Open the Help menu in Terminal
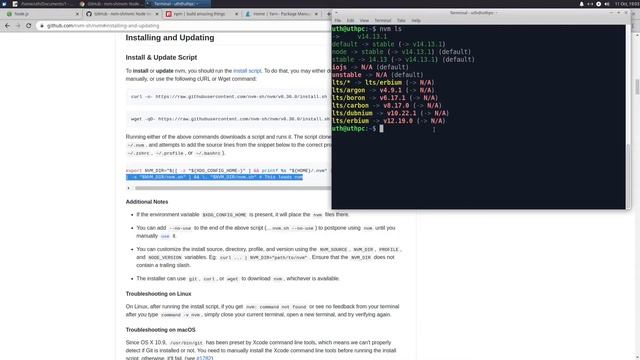Screen dimensions: 640x360 [416, 20]
